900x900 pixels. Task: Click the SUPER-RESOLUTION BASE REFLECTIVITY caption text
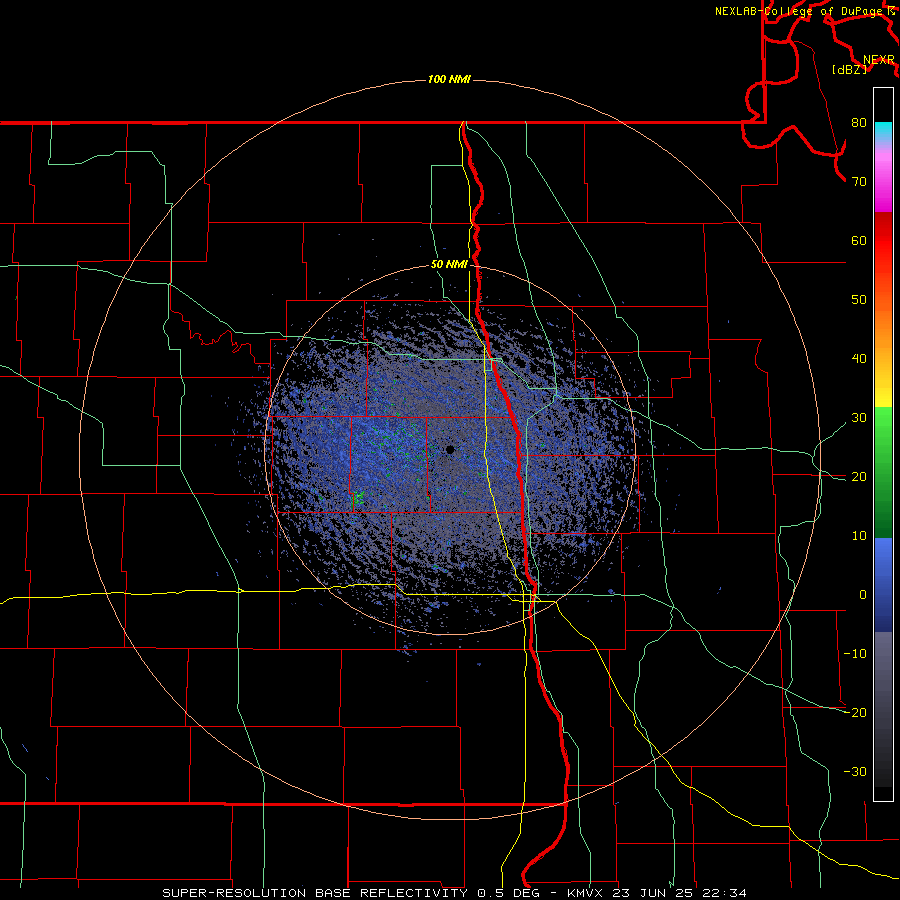(314, 893)
